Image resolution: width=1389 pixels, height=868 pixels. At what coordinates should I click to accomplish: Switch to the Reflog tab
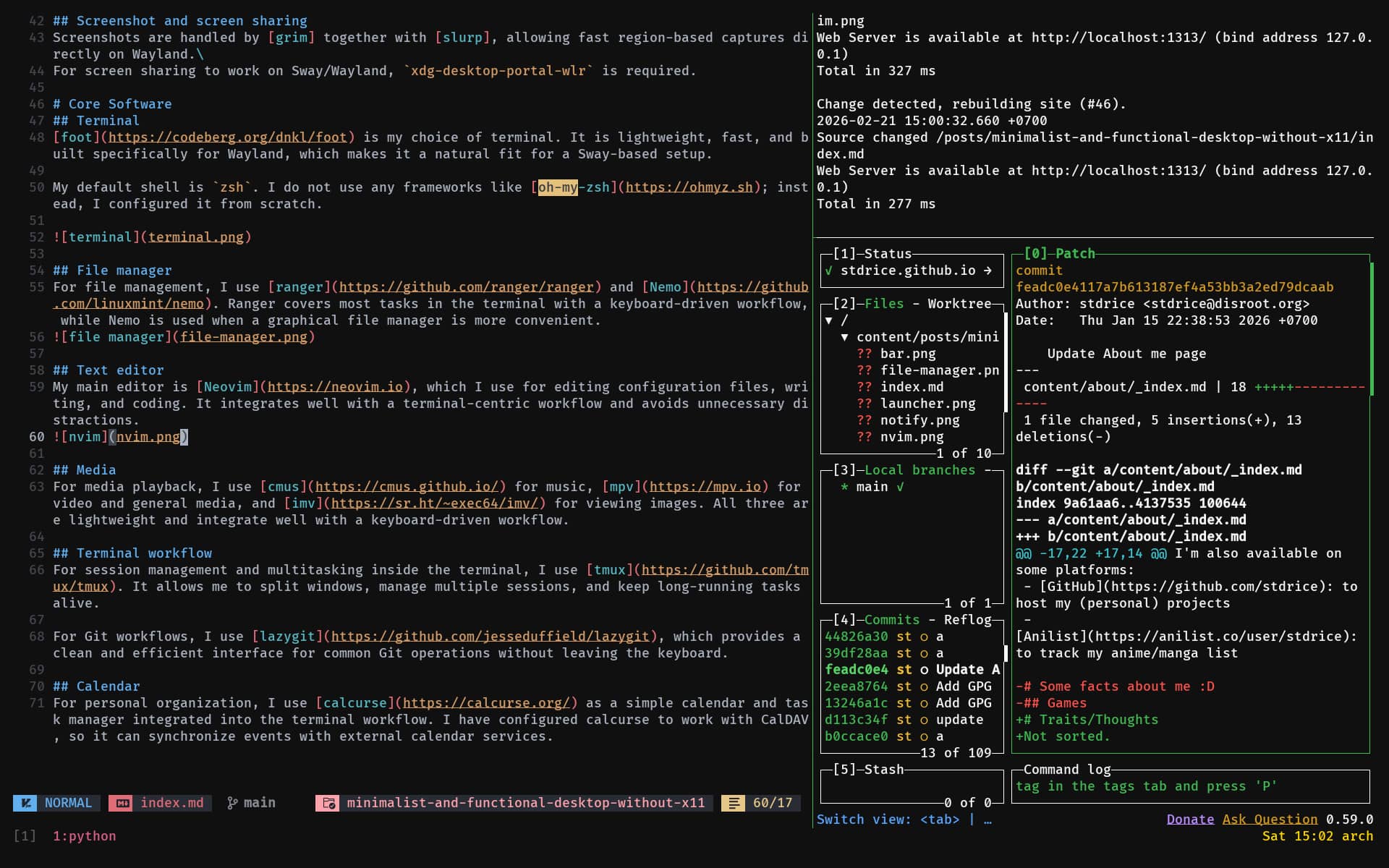tap(967, 620)
